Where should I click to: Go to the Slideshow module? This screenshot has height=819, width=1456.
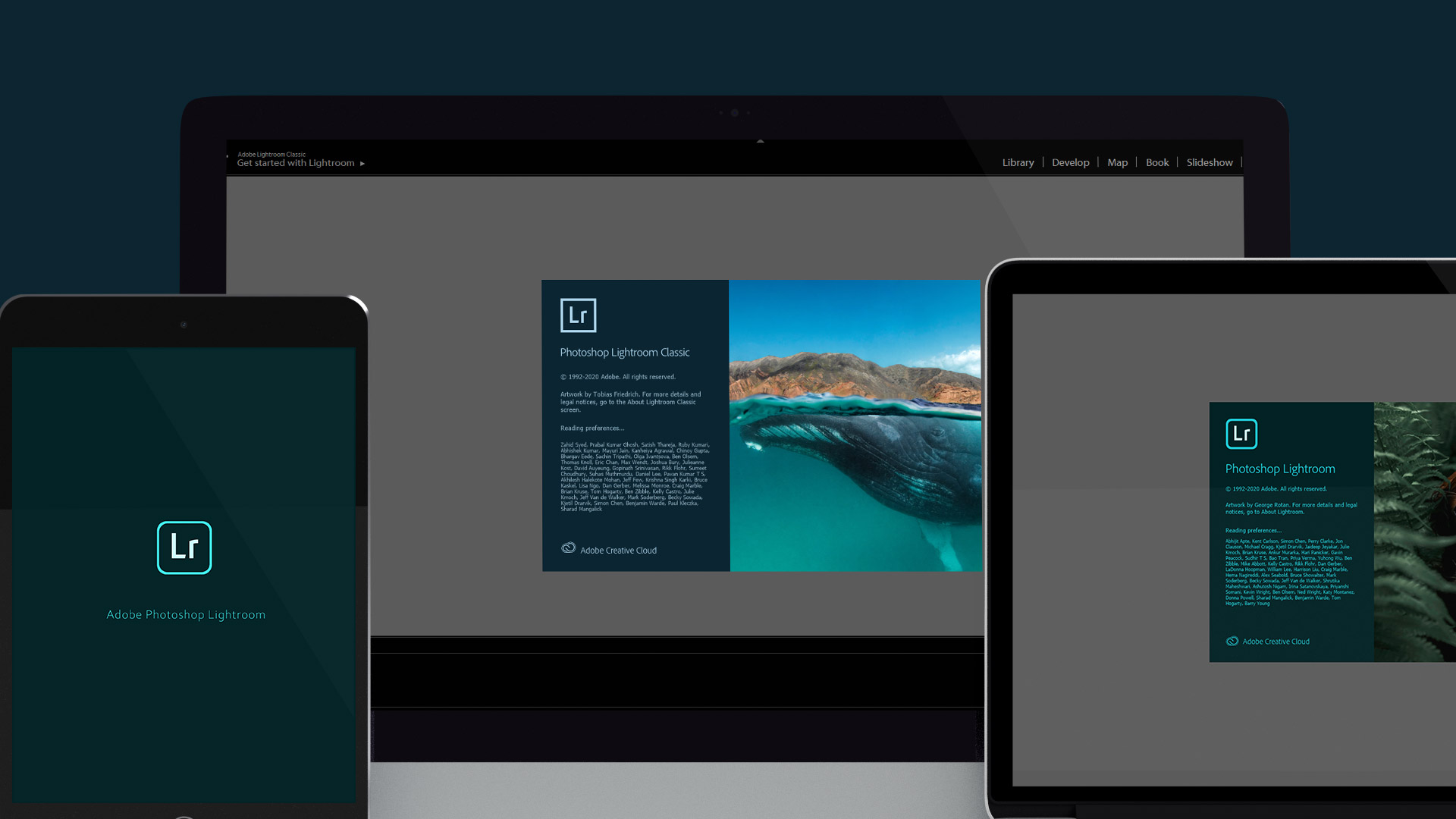(1210, 162)
